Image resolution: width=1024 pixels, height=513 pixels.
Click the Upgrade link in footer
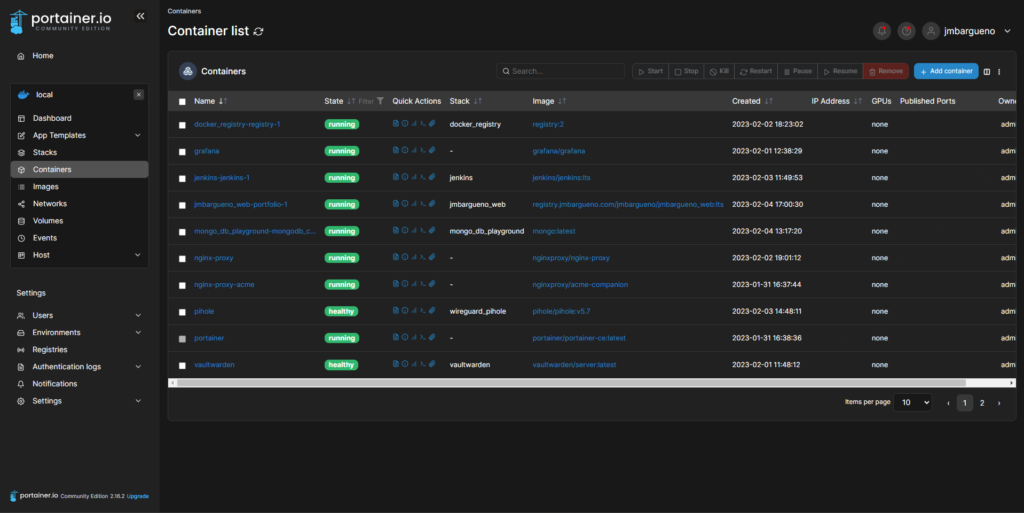click(x=137, y=496)
